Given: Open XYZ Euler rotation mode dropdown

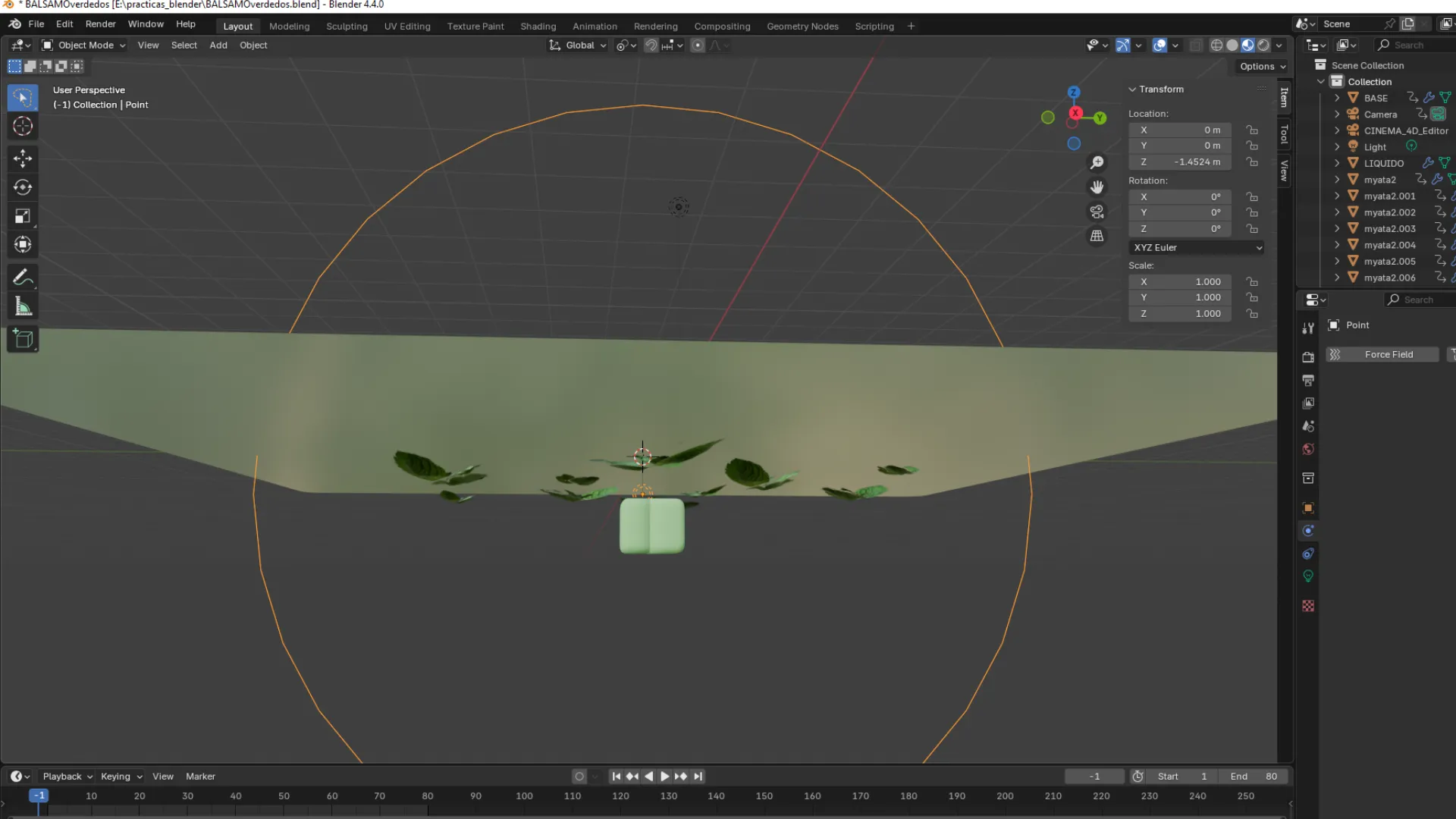Looking at the screenshot, I should pyautogui.click(x=1197, y=248).
